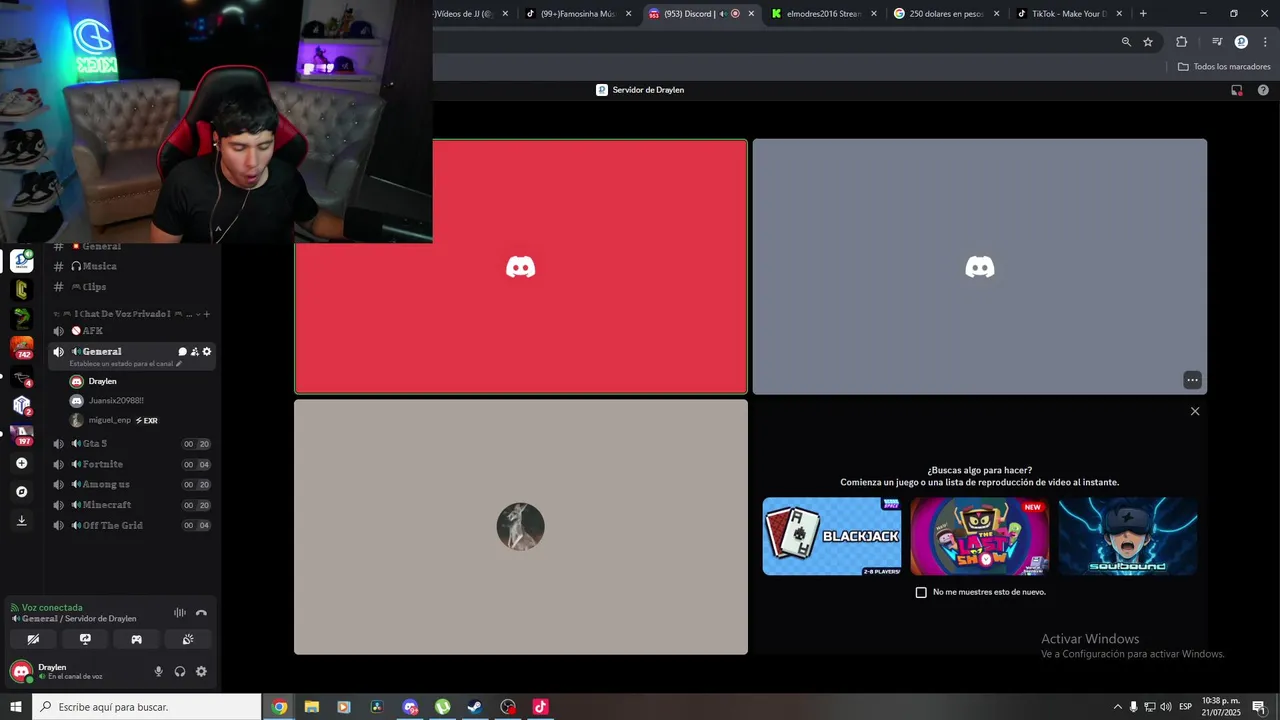Discover servers with the compass icon

pyautogui.click(x=21, y=492)
